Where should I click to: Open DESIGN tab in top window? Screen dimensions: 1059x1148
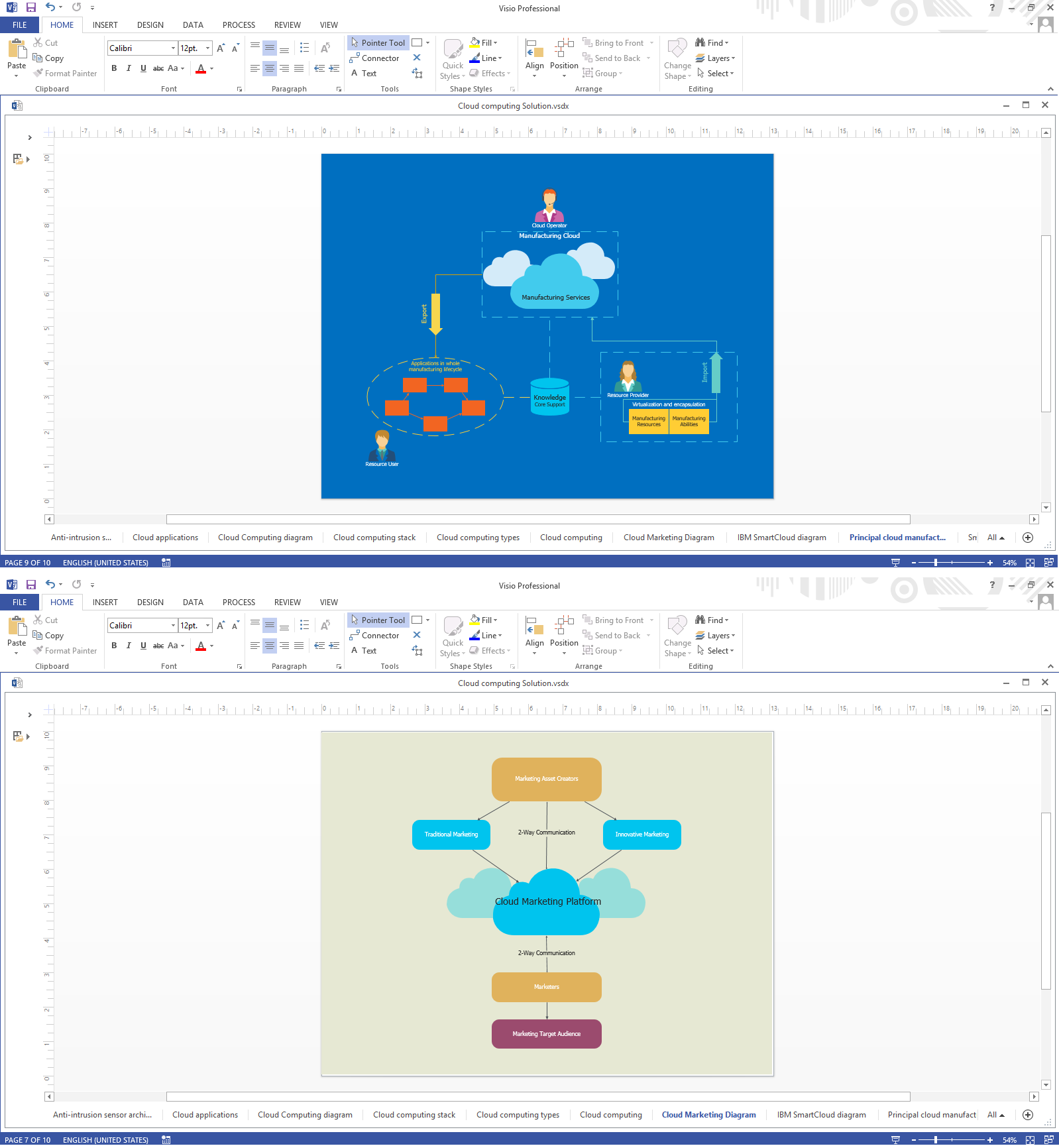pos(150,25)
